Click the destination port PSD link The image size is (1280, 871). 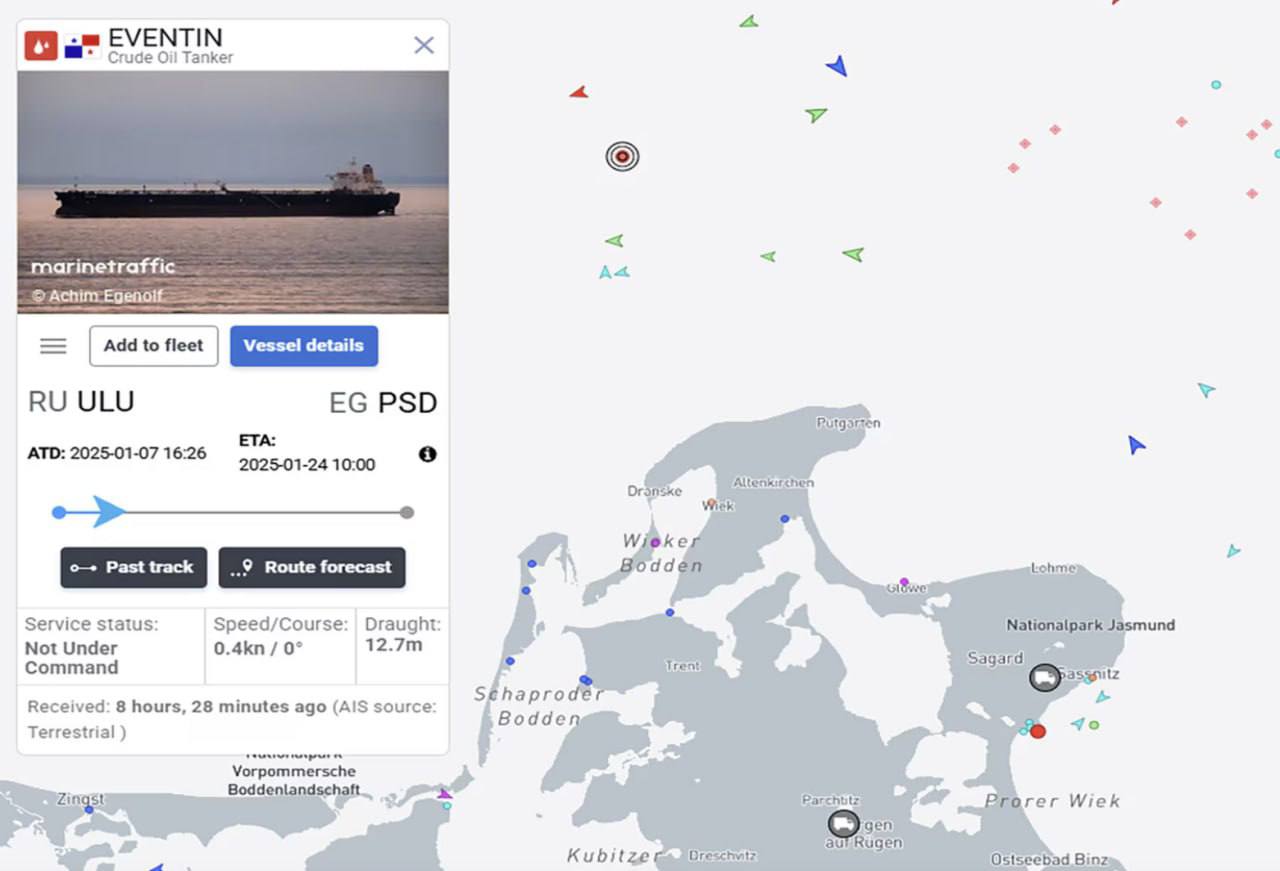click(x=407, y=403)
